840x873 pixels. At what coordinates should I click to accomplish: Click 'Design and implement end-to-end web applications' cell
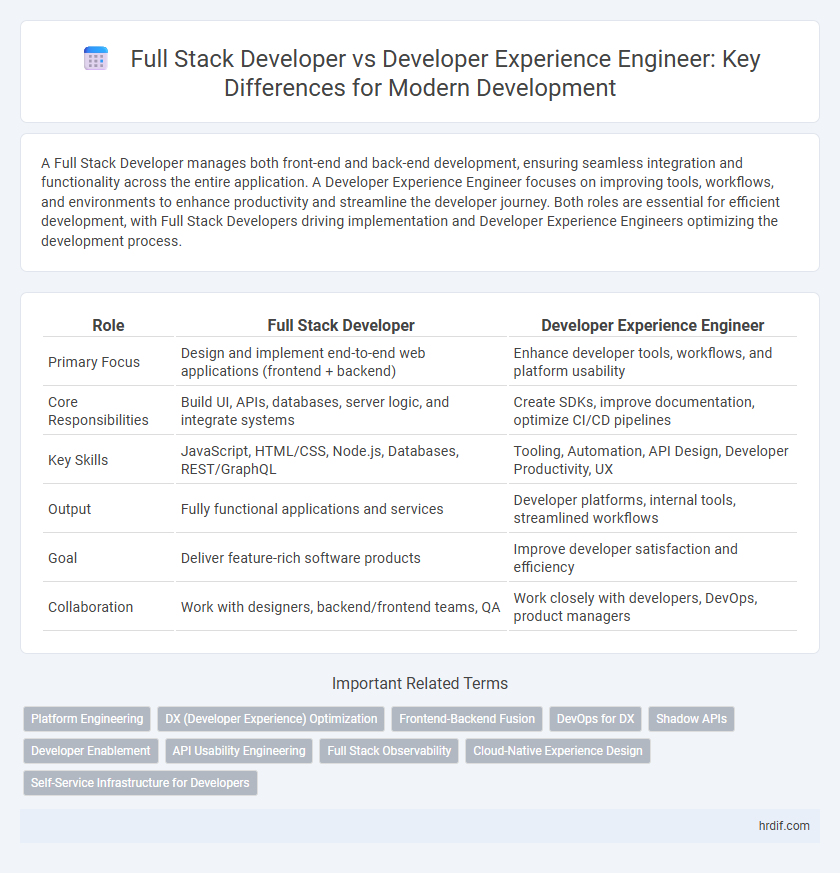341,362
